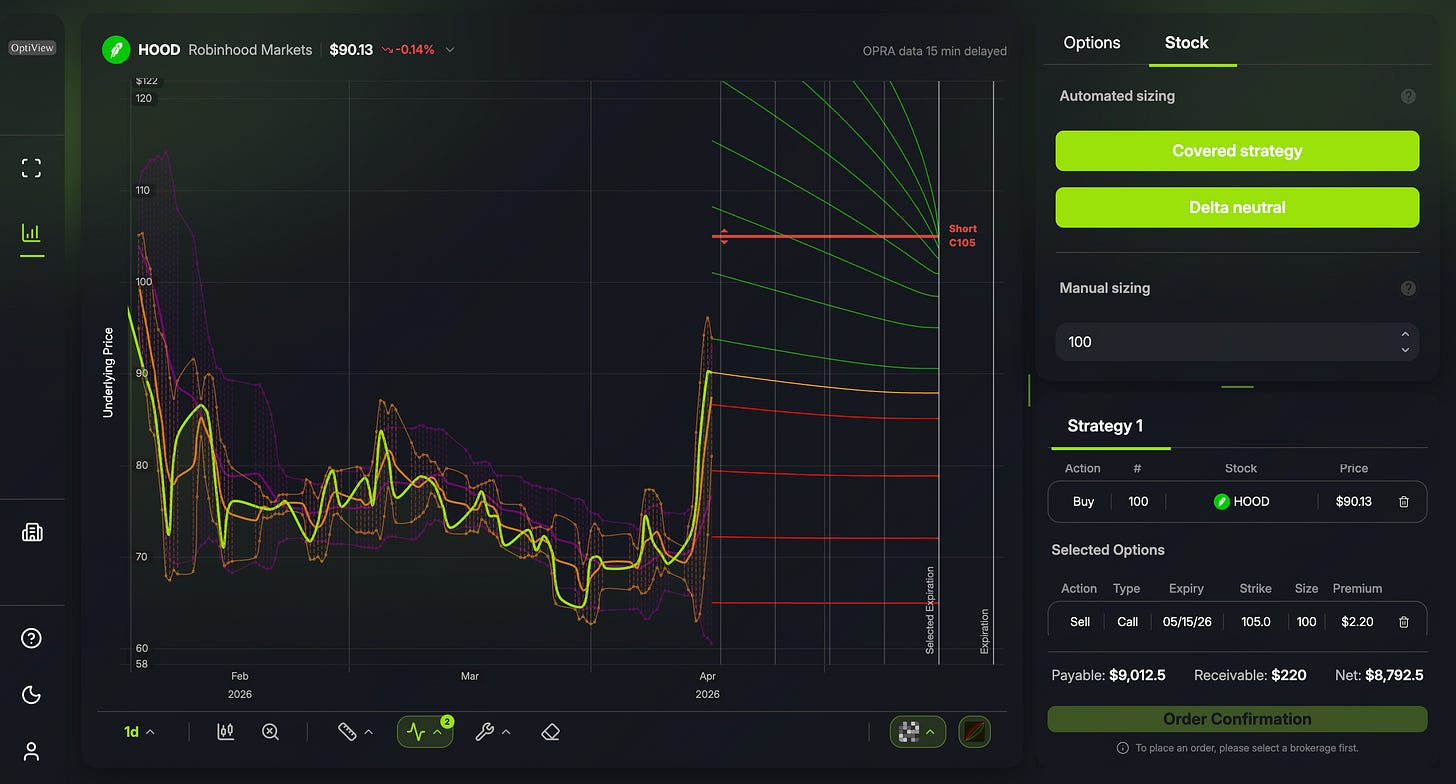This screenshot has height=784, width=1456.
Task: Click the 105.0 strike value
Action: click(x=1255, y=622)
